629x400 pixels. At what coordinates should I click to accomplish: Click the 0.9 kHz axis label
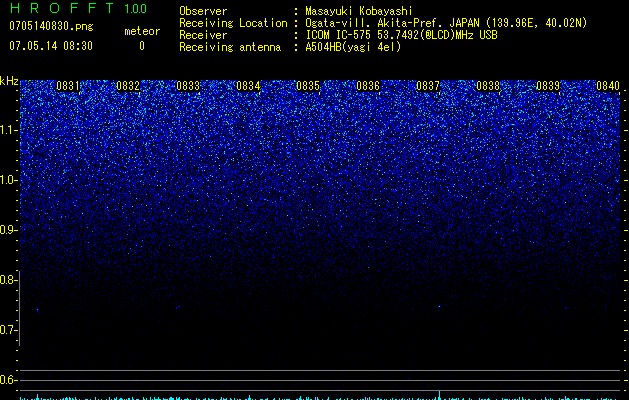pyautogui.click(x=8, y=230)
